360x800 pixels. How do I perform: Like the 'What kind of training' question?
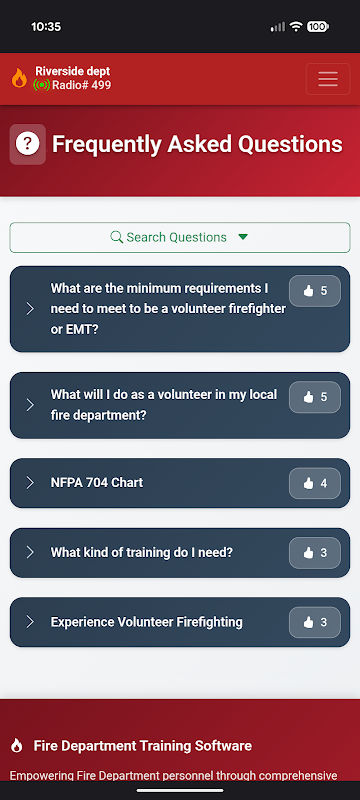pos(315,553)
